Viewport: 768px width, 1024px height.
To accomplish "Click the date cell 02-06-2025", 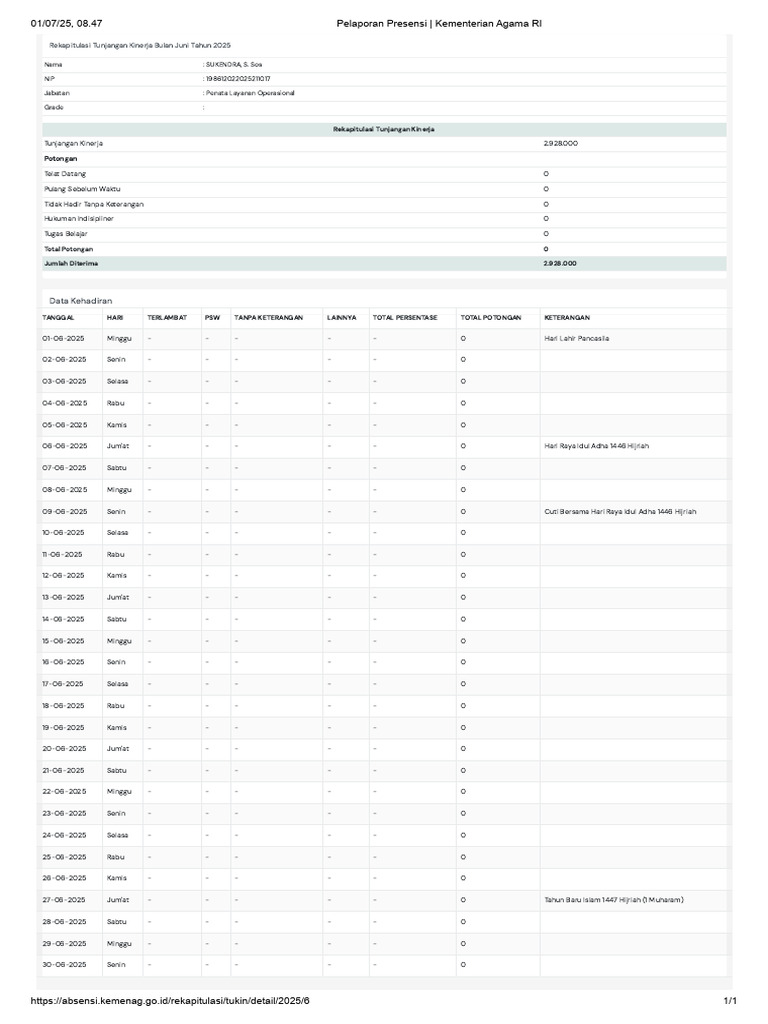I will click(65, 360).
